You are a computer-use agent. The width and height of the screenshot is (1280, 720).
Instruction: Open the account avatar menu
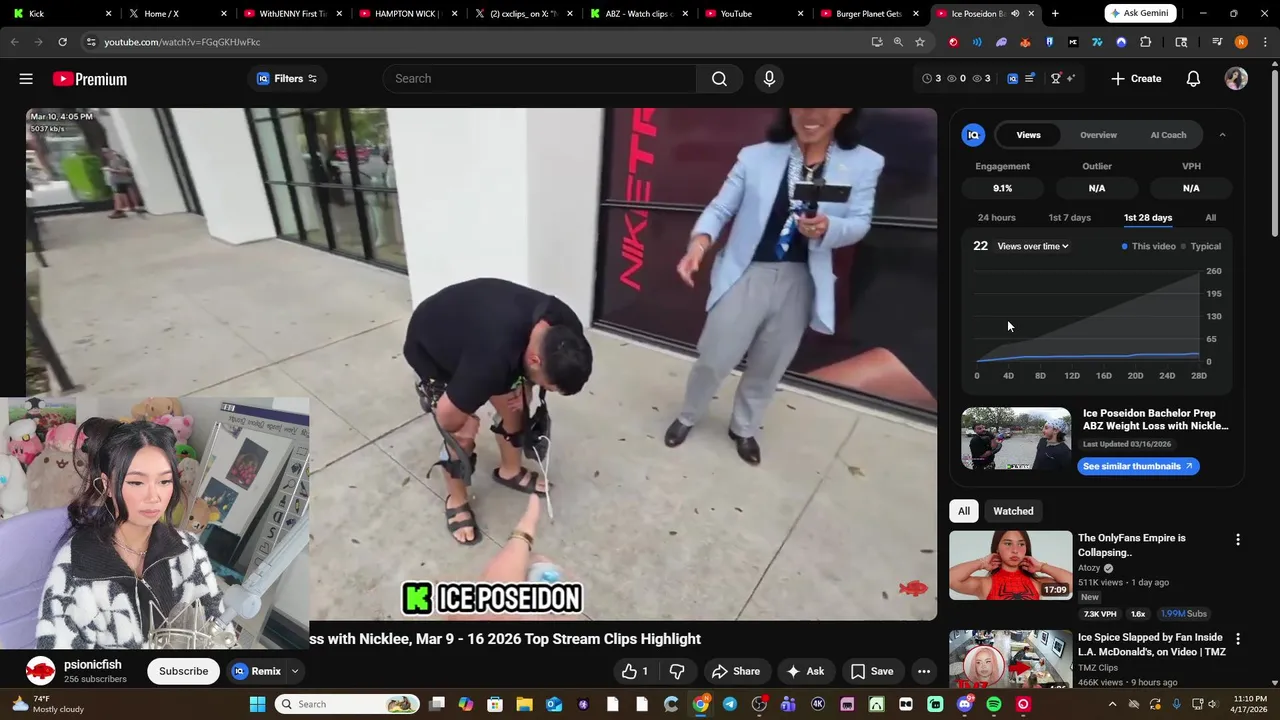[x=1236, y=79]
